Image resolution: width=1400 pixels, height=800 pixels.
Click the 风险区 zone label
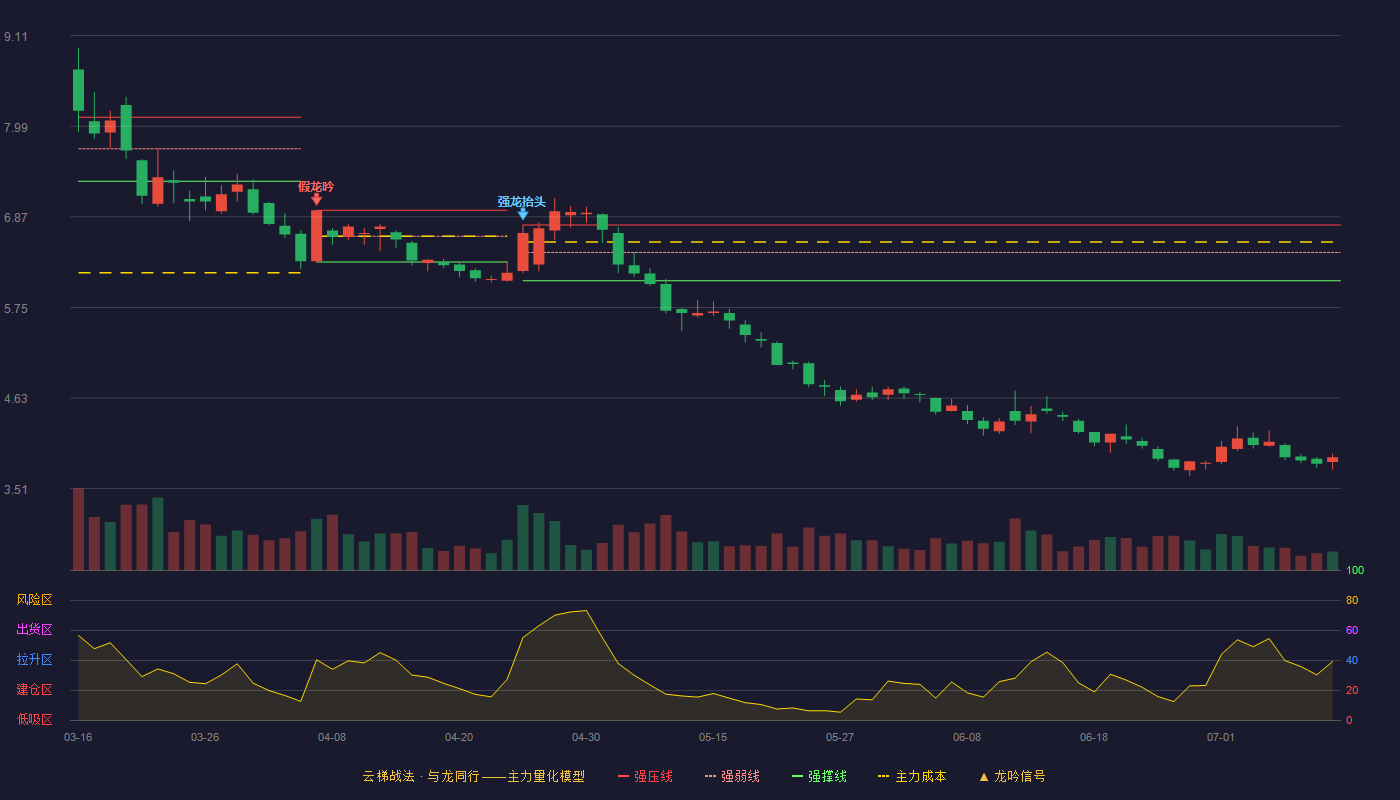pyautogui.click(x=34, y=600)
